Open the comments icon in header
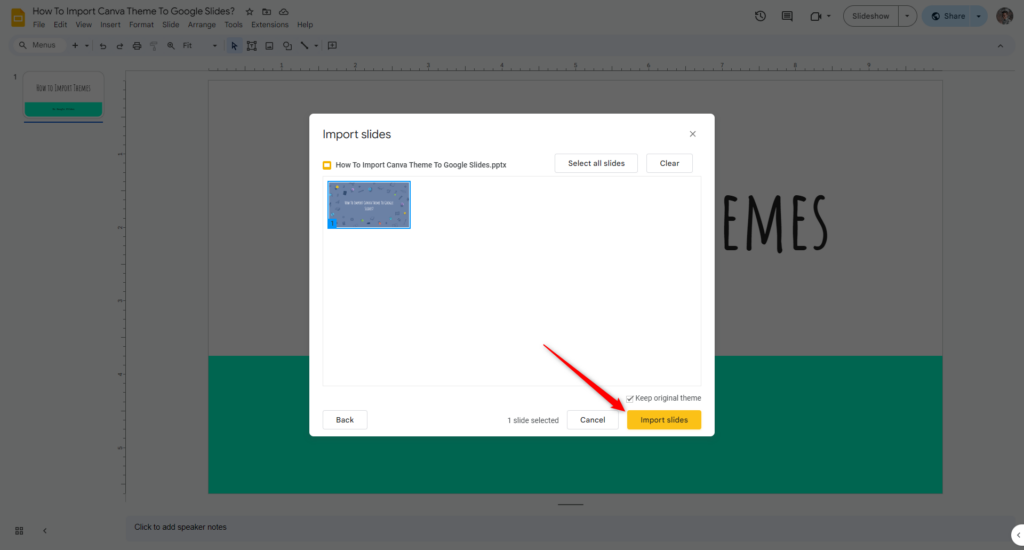The height and width of the screenshot is (550, 1024). [x=788, y=16]
